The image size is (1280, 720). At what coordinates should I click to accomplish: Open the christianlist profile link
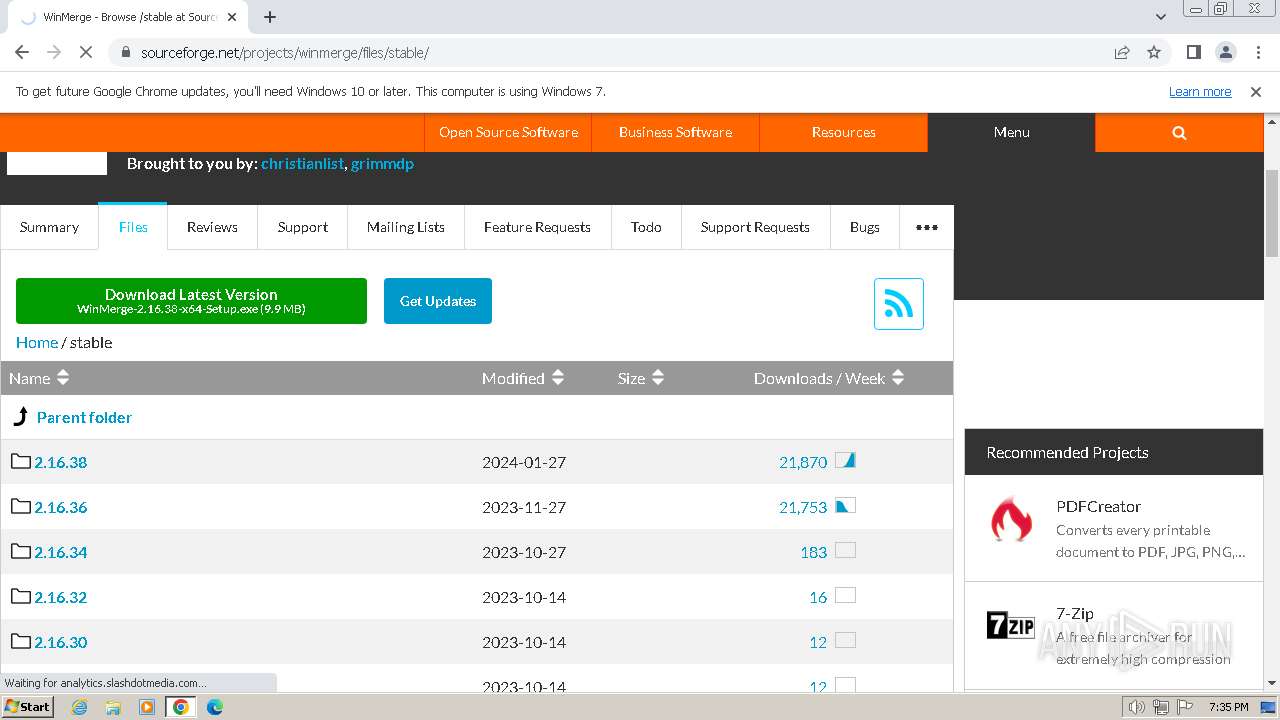[x=302, y=163]
